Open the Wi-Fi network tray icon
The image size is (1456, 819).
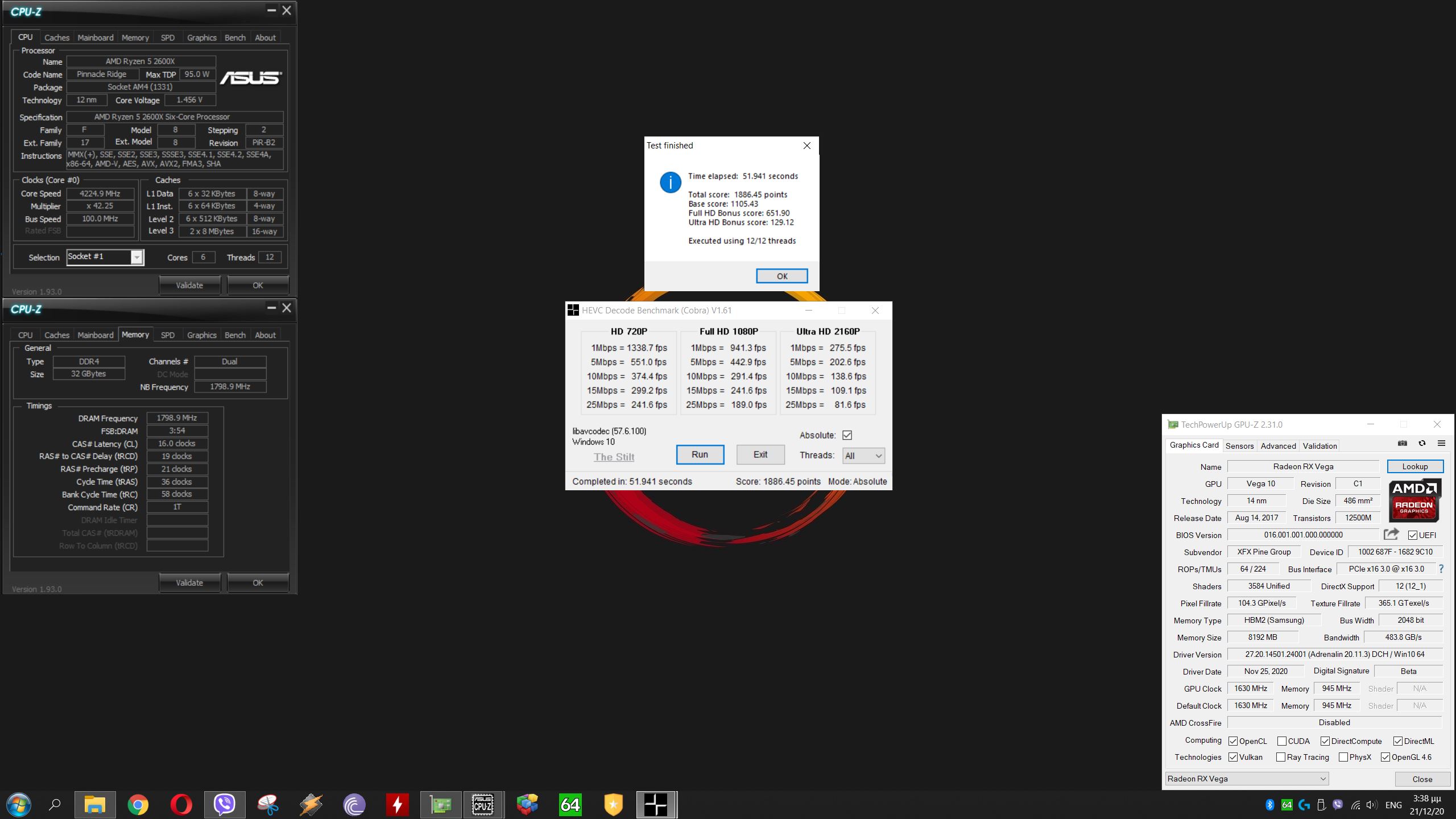click(x=1355, y=805)
